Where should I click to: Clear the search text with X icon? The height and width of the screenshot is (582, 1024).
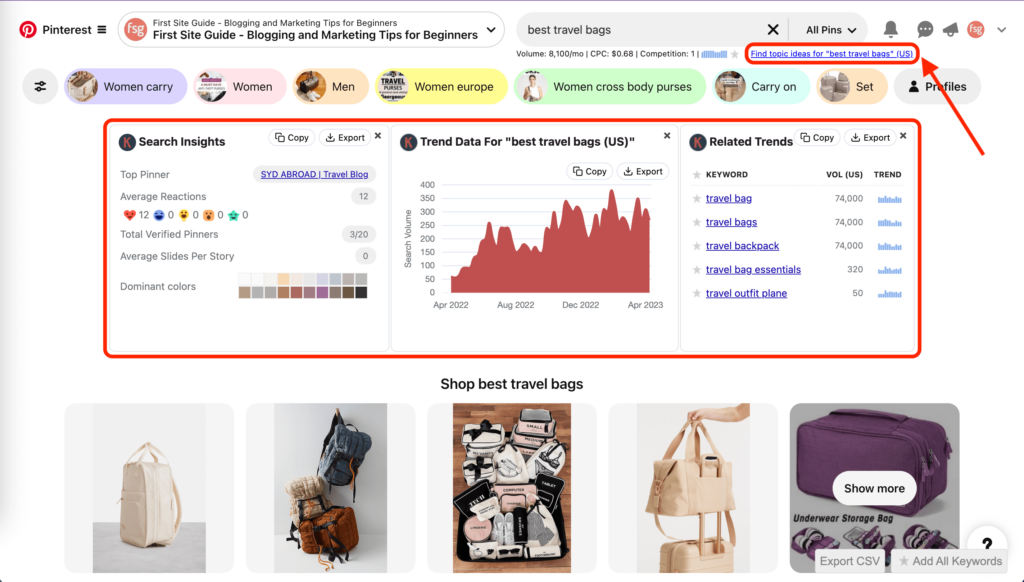coord(773,30)
